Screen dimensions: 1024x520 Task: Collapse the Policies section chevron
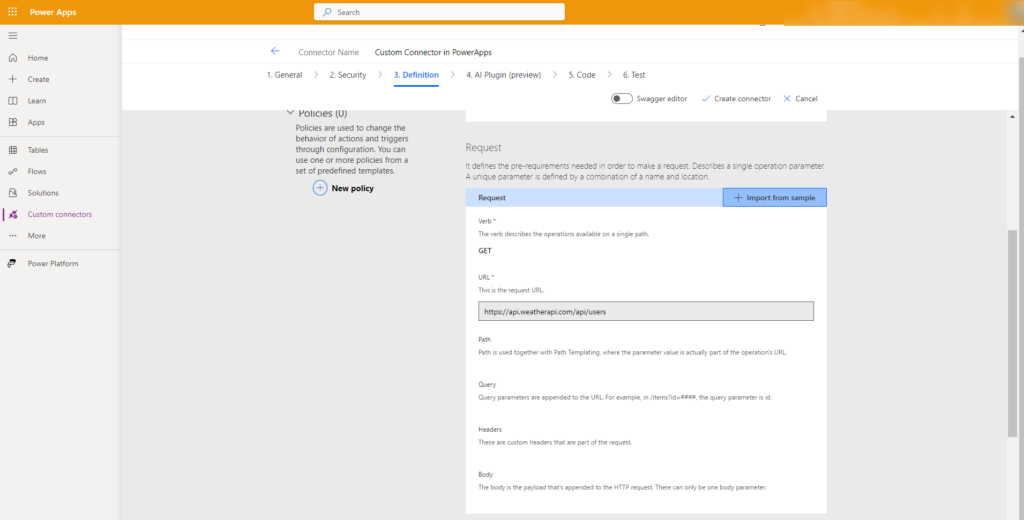[x=290, y=114]
